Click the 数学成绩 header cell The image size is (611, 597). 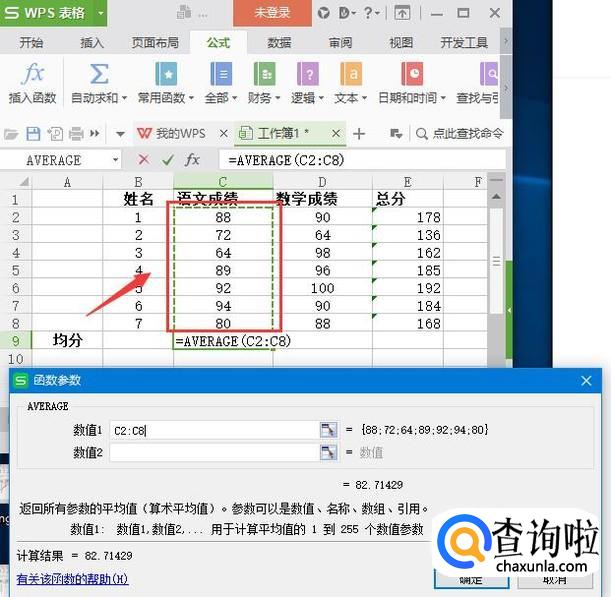coord(323,199)
